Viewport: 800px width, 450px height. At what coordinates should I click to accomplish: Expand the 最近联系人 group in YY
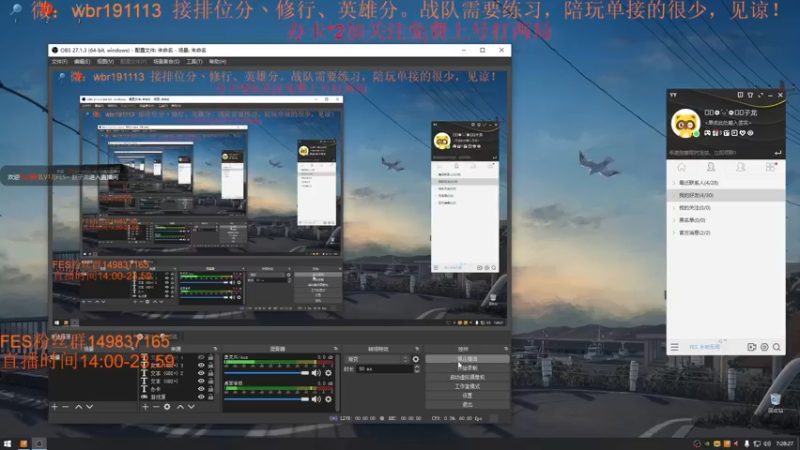[673, 183]
